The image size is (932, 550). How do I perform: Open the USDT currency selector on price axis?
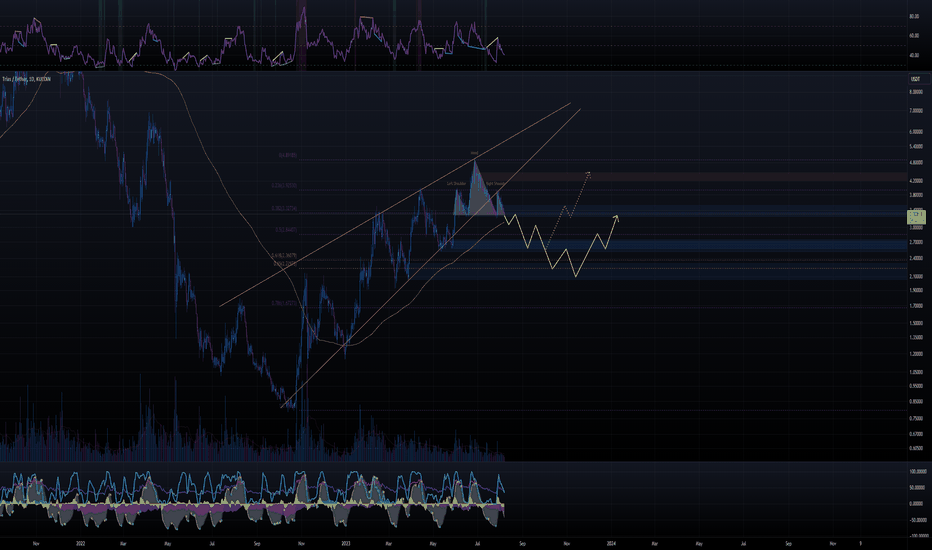[x=916, y=78]
